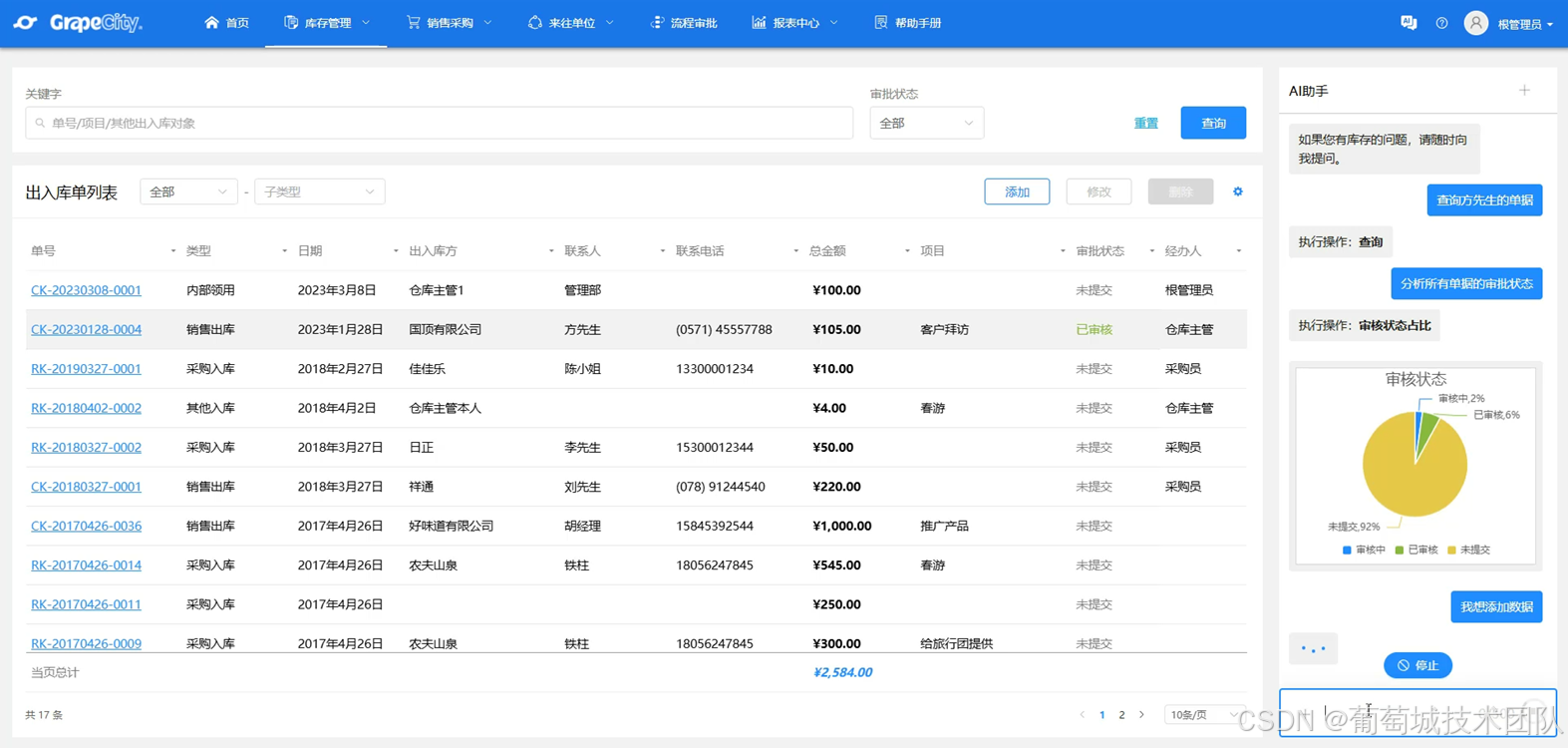This screenshot has width=1568, height=748.
Task: Open order RK-20190327-0001 link
Action: pos(86,369)
